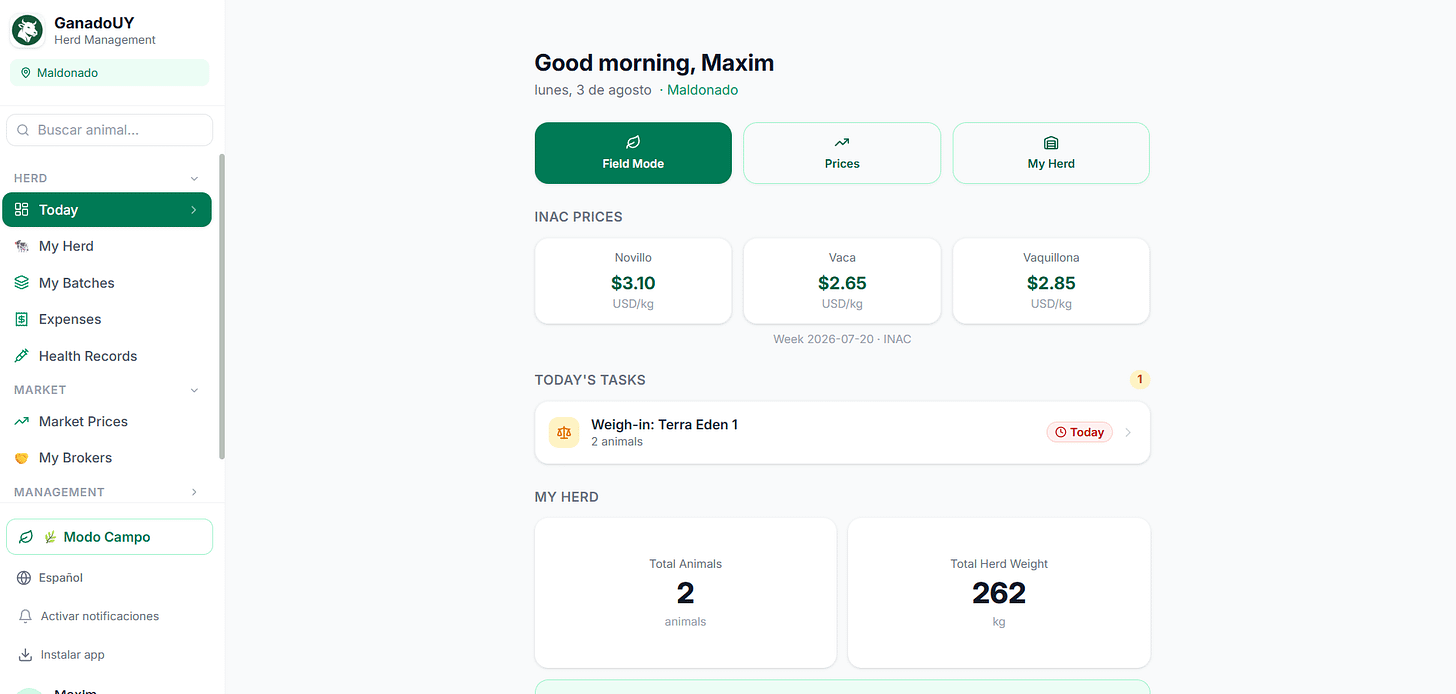Click the Field Mode button
The image size is (1456, 694).
[633, 153]
